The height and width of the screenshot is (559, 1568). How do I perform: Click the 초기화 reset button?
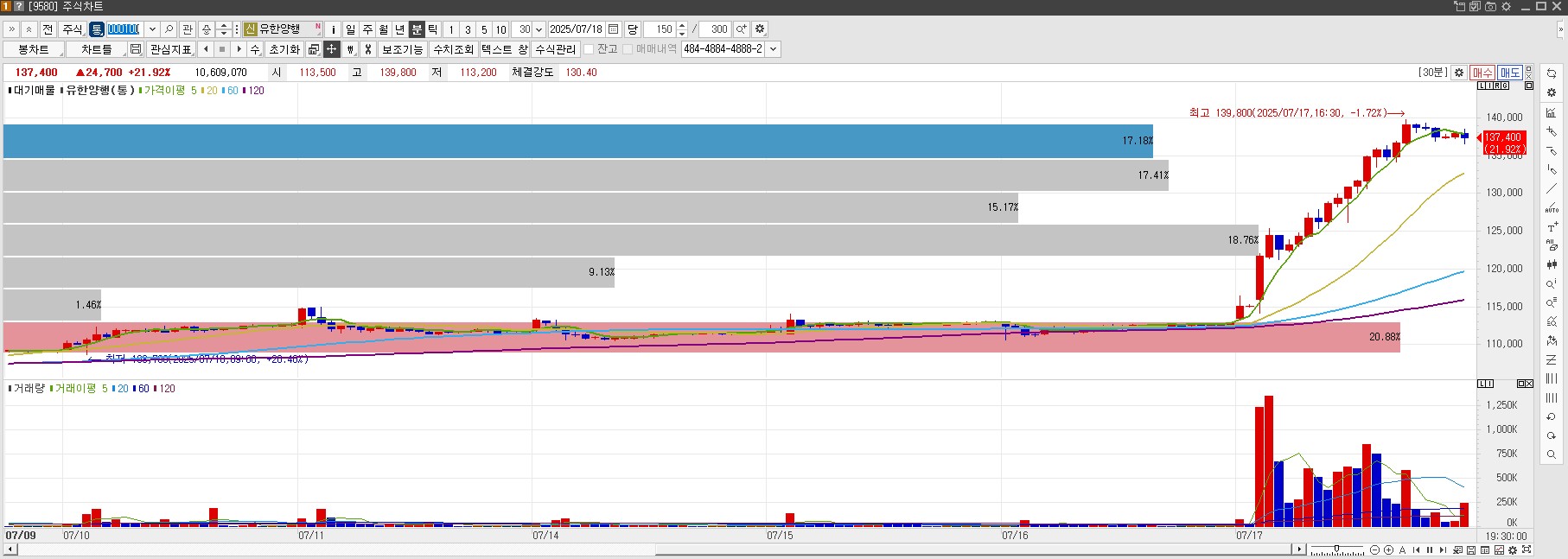(284, 49)
